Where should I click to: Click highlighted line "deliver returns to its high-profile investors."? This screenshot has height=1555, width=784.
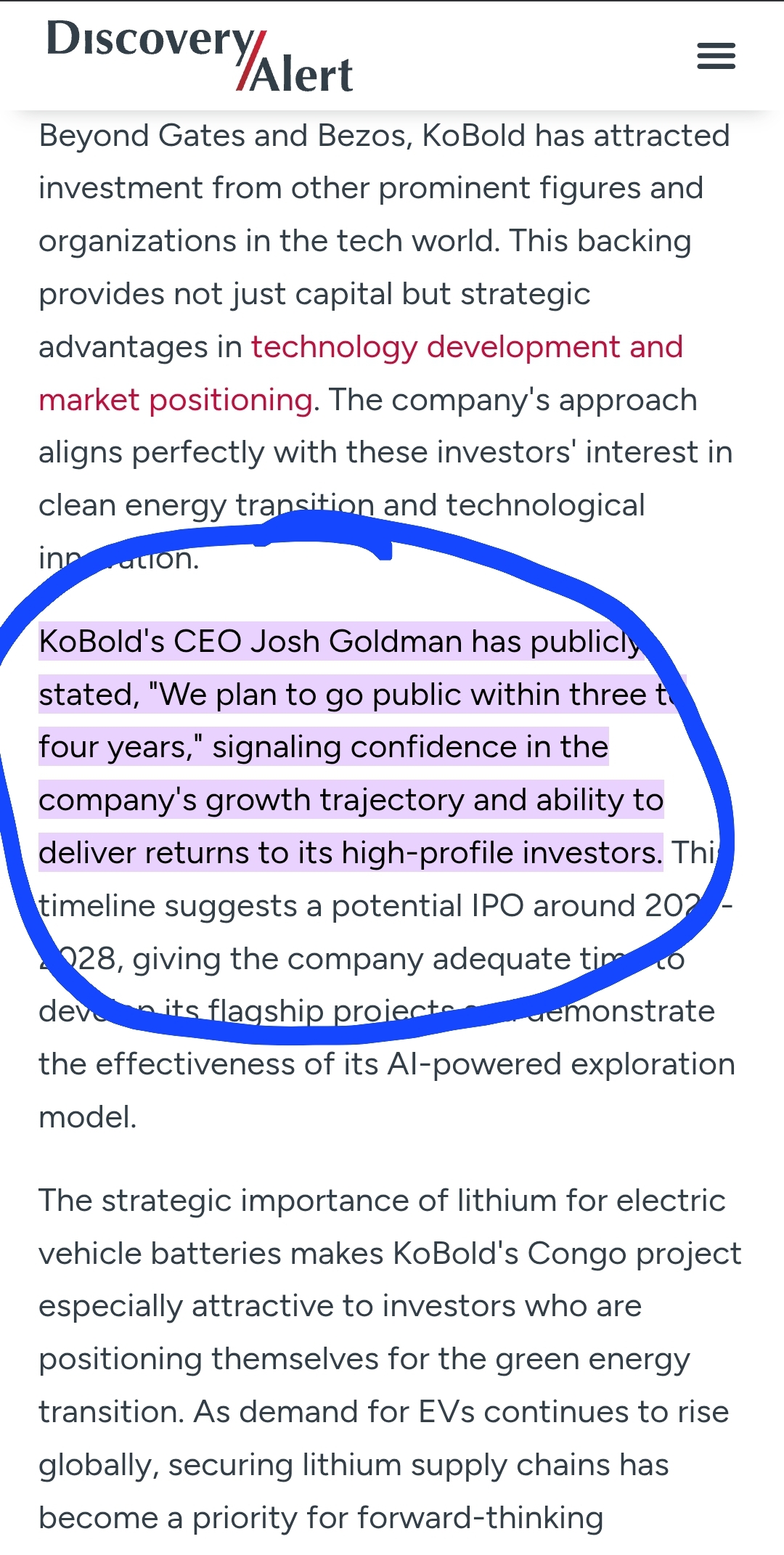click(x=350, y=853)
